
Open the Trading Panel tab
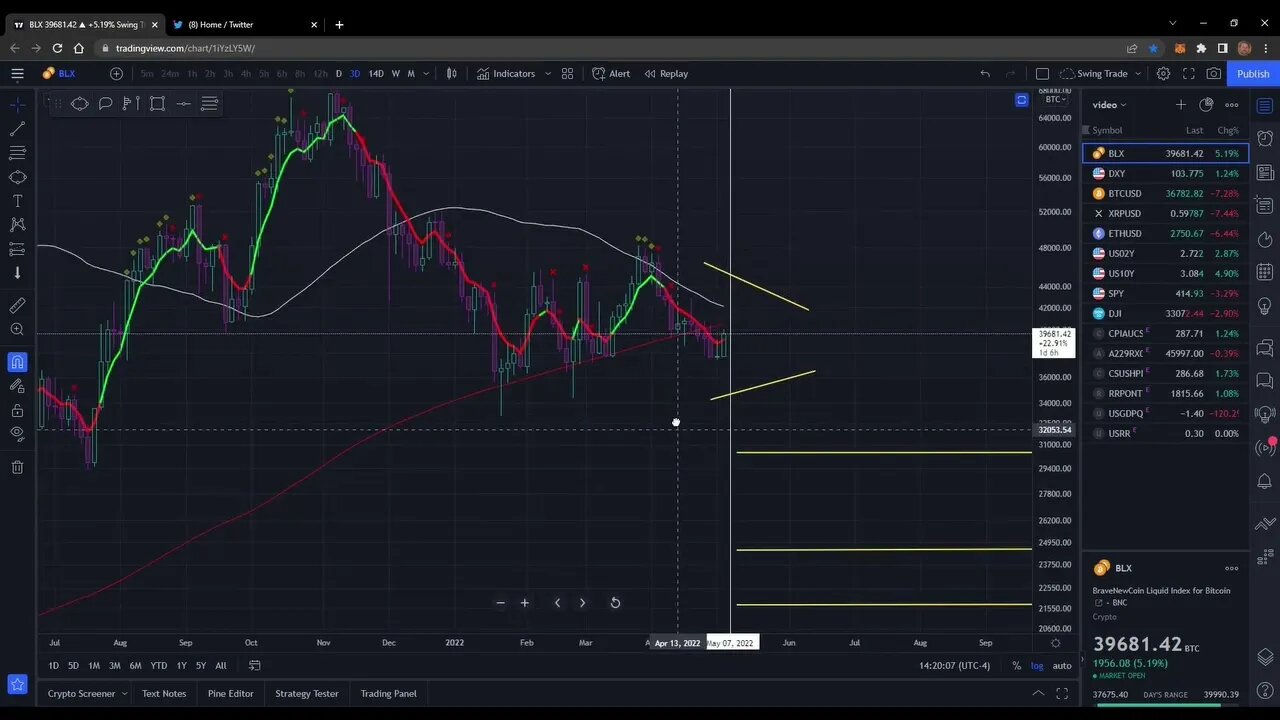click(x=388, y=693)
